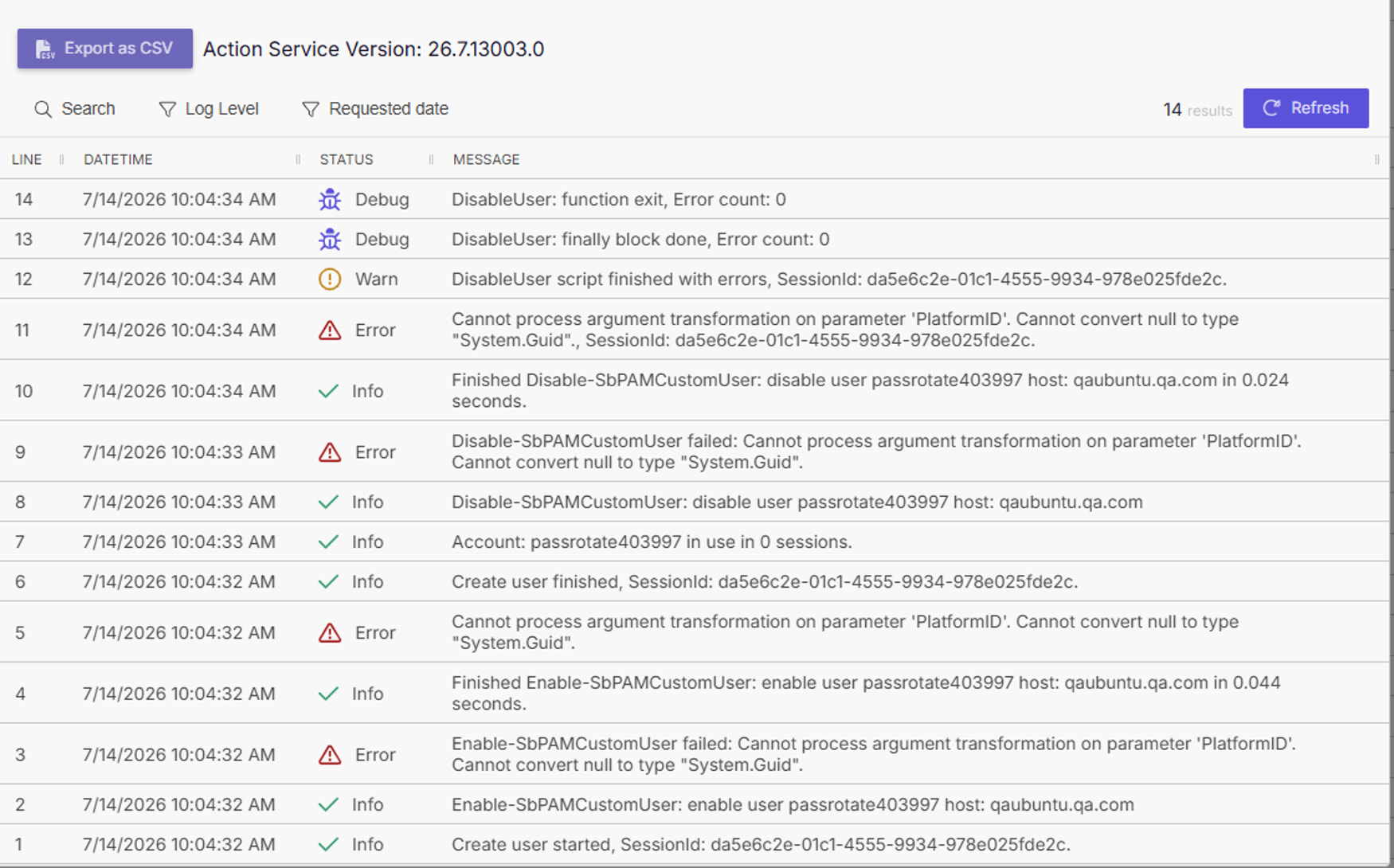Click the Info checkmark icon on line 10

(328, 391)
